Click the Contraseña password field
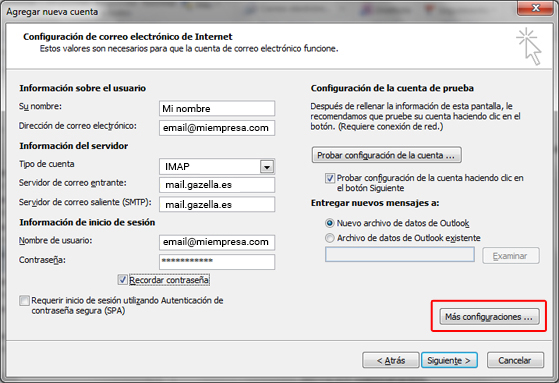Viewport: 559px width, 383px height. point(217,261)
